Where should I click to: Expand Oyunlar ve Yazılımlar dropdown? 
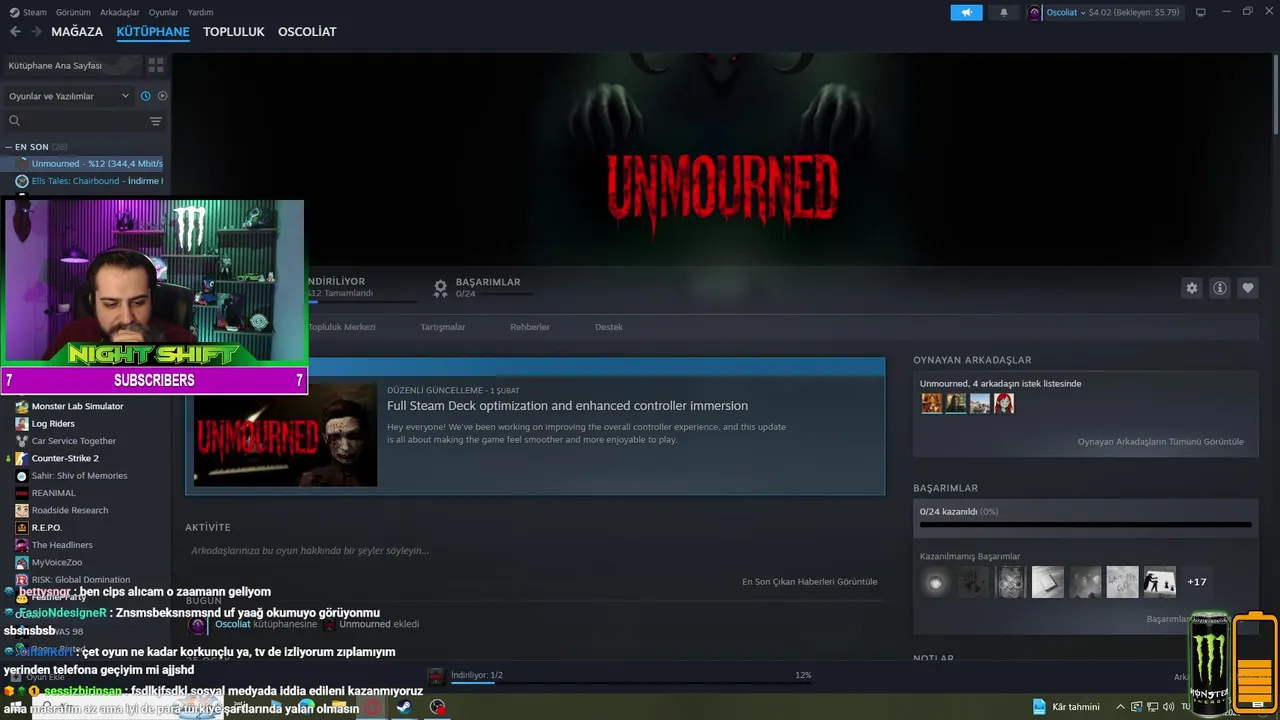(69, 96)
